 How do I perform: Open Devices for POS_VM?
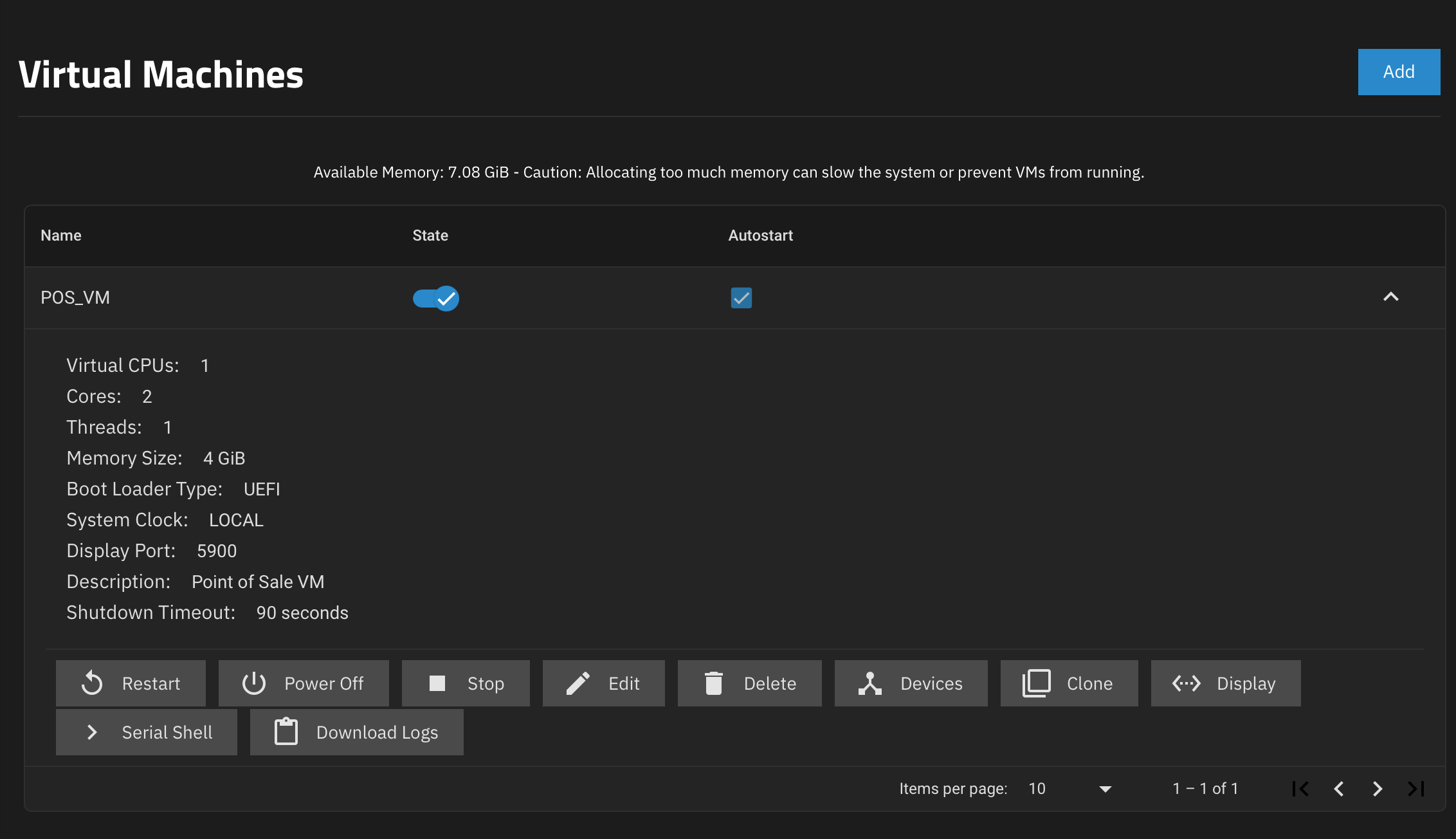coord(910,683)
